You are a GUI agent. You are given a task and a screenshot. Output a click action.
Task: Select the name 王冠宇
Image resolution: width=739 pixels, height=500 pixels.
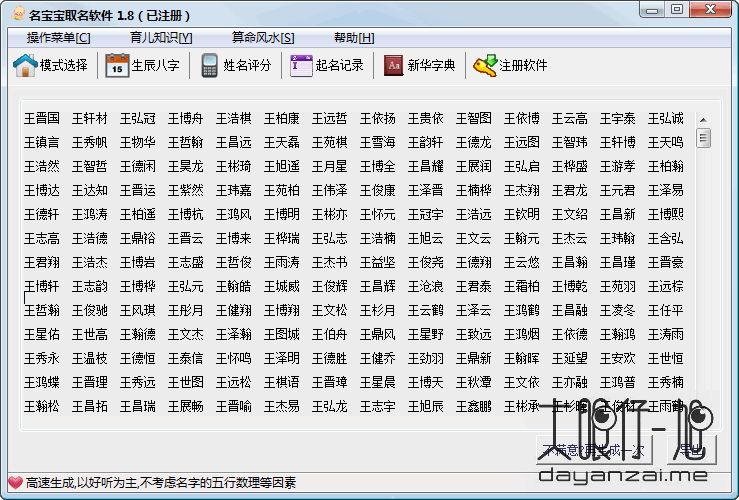[426, 214]
